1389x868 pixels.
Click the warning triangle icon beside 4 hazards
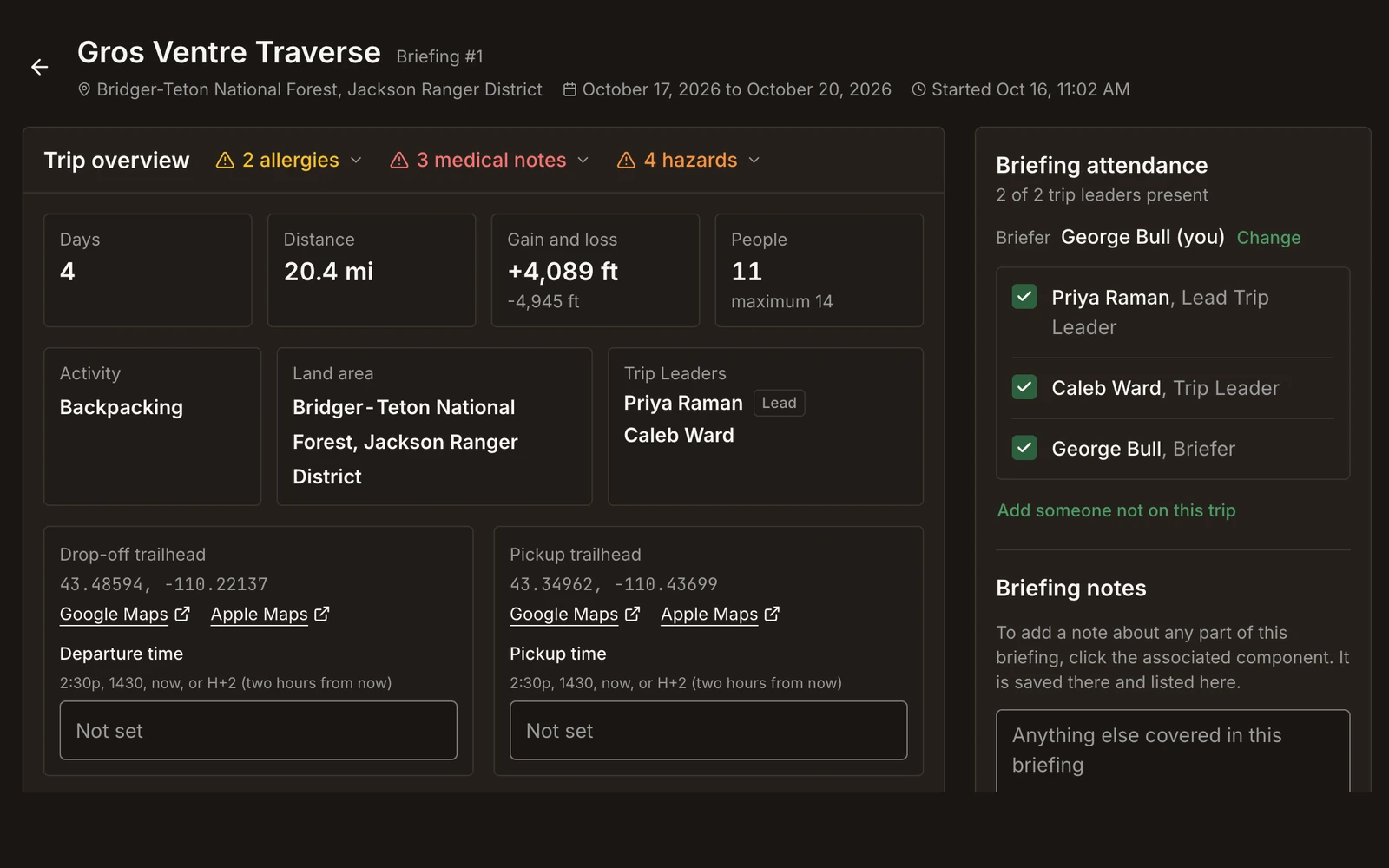tap(626, 161)
